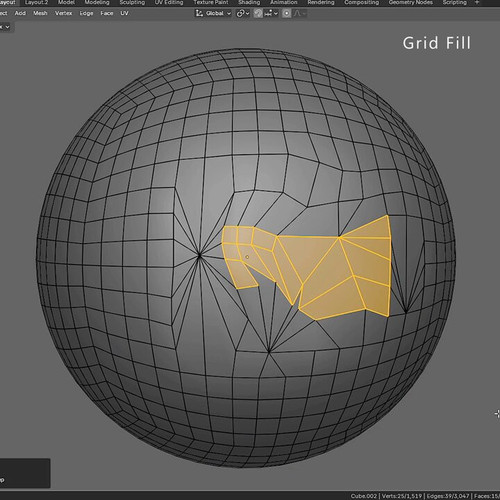
Task: Click the Cube.002 object name in status bar
Action: click(363, 496)
